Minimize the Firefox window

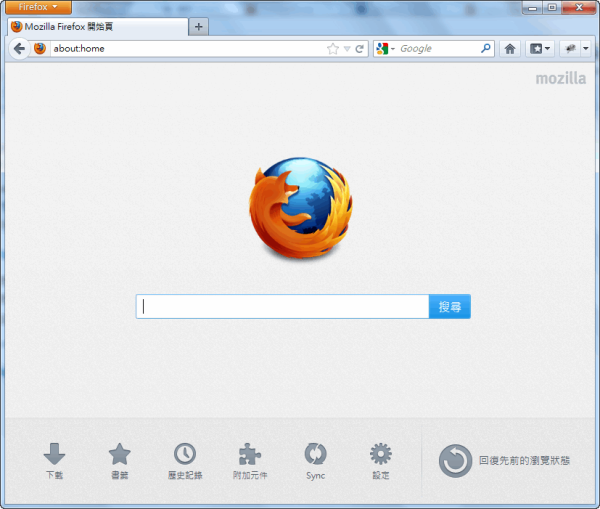(532, 7)
